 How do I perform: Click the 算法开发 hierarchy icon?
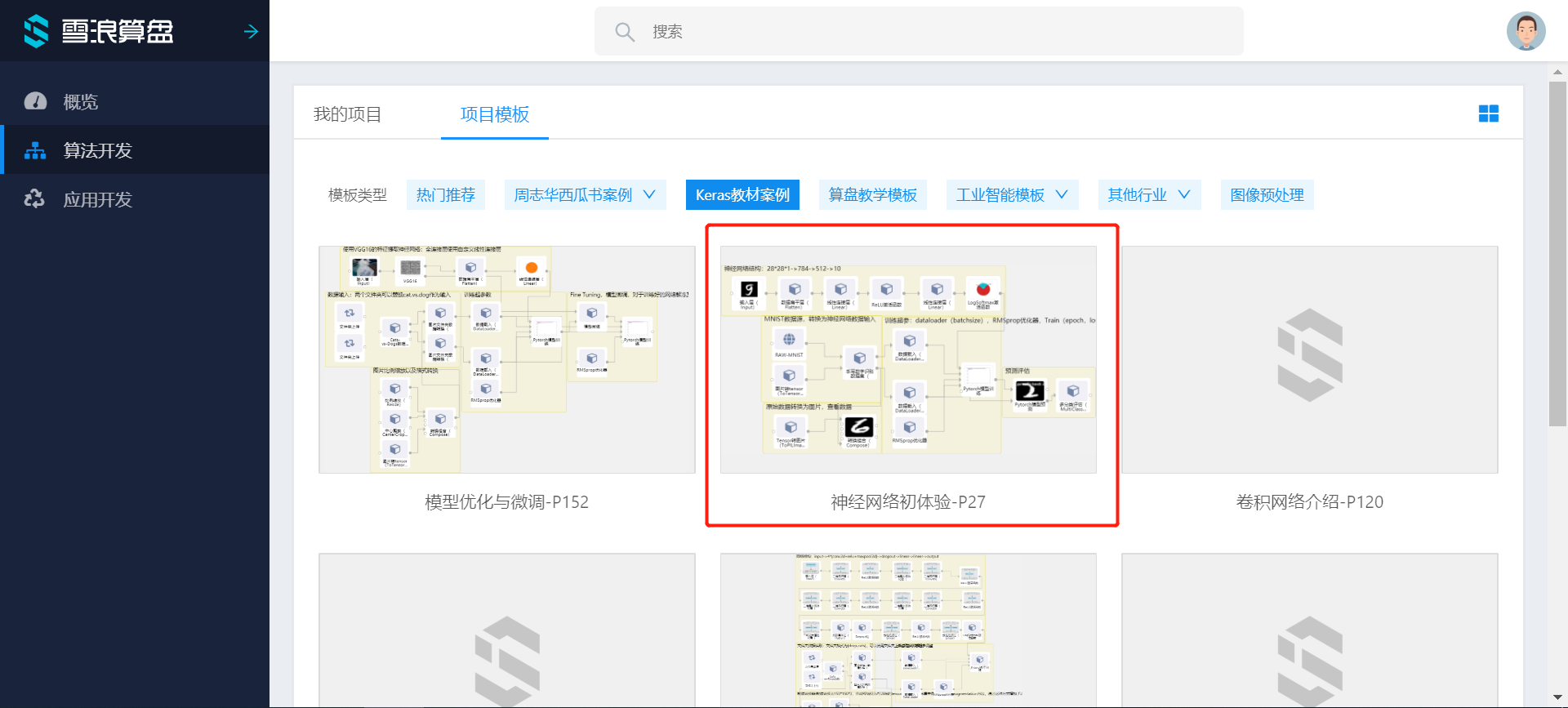(x=35, y=150)
